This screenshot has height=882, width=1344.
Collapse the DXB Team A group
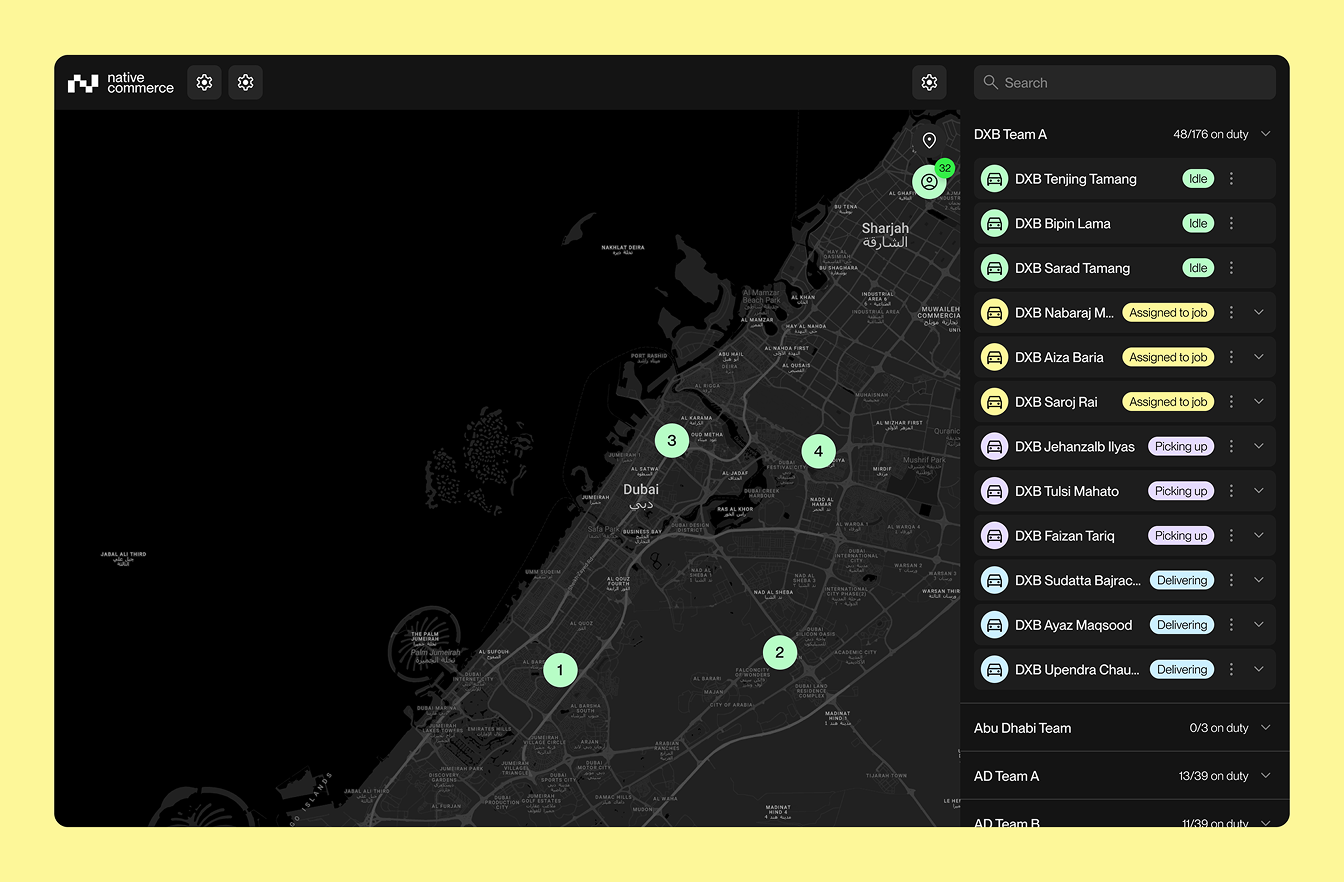coord(1266,134)
